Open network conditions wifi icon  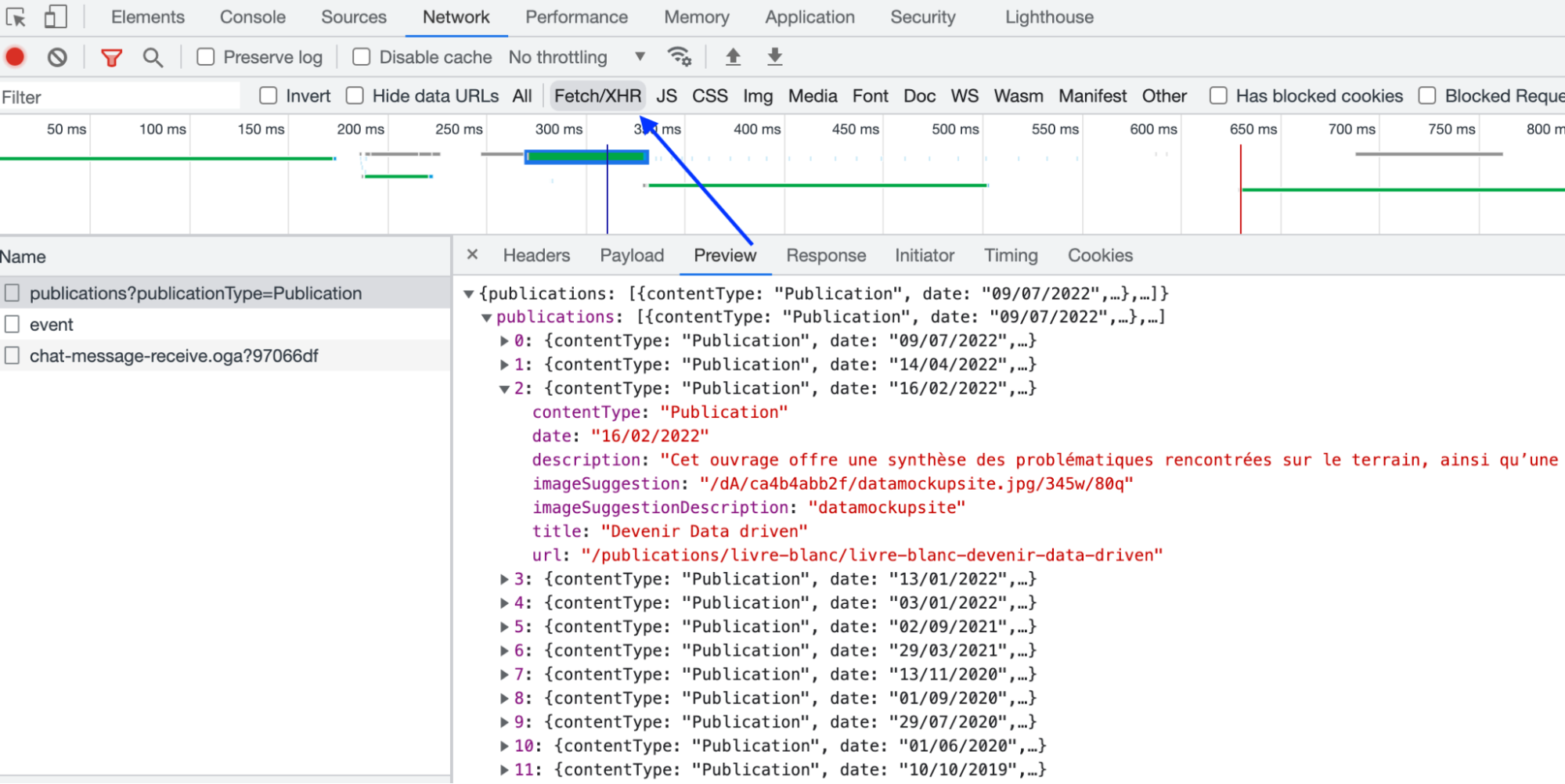point(679,56)
